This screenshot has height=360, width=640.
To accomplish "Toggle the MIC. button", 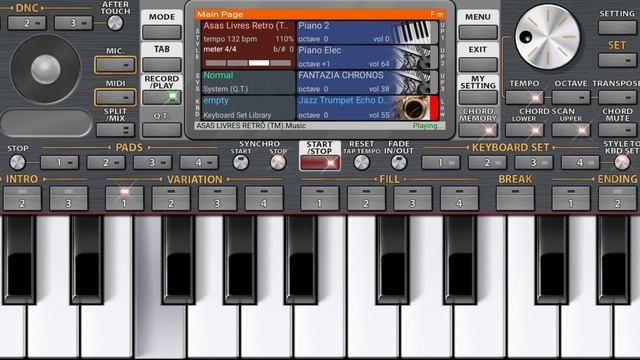I will point(115,64).
